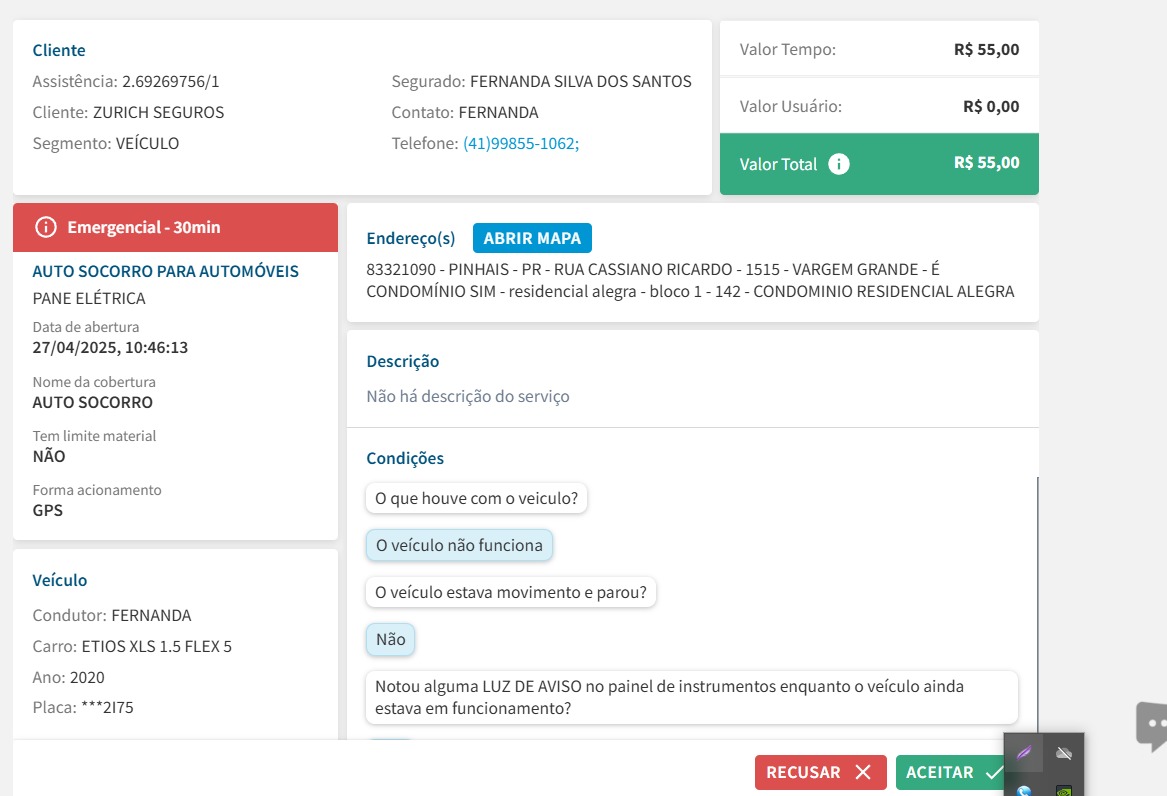Click the LUZ DE AVISO question bubble

(x=691, y=697)
